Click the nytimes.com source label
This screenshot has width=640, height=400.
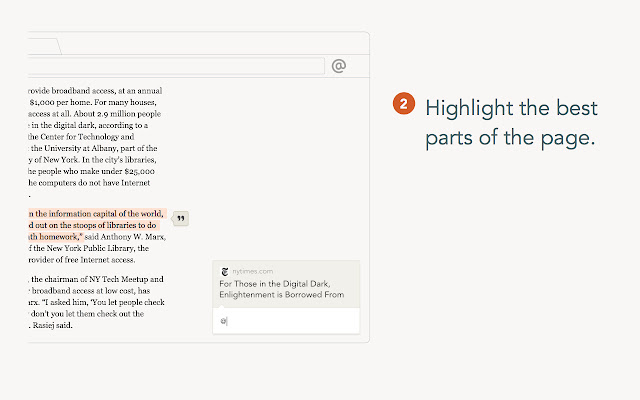(252, 271)
